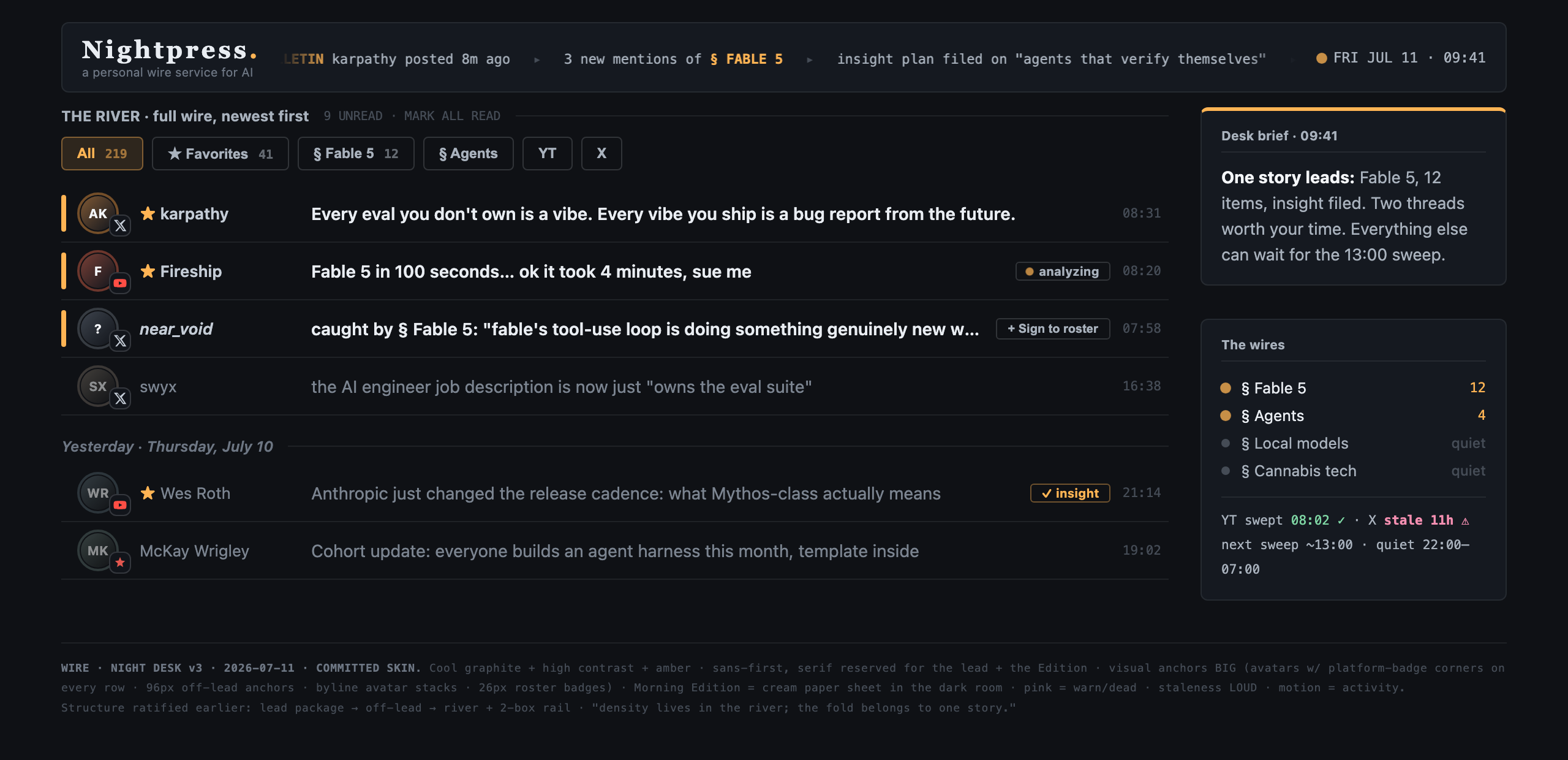Toggle favorite star next to karpathy

click(148, 213)
